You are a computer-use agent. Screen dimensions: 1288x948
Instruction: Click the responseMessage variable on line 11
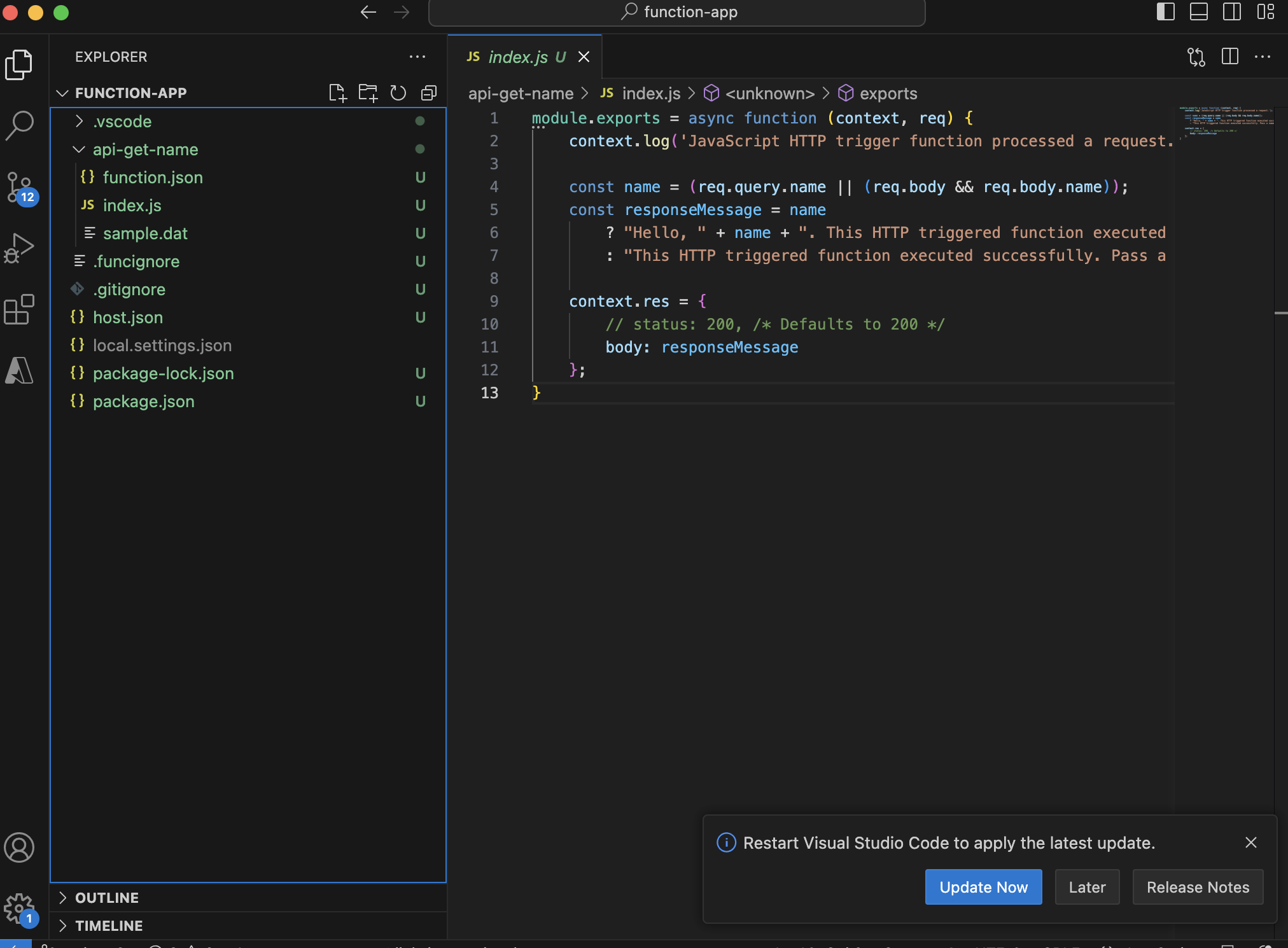730,347
